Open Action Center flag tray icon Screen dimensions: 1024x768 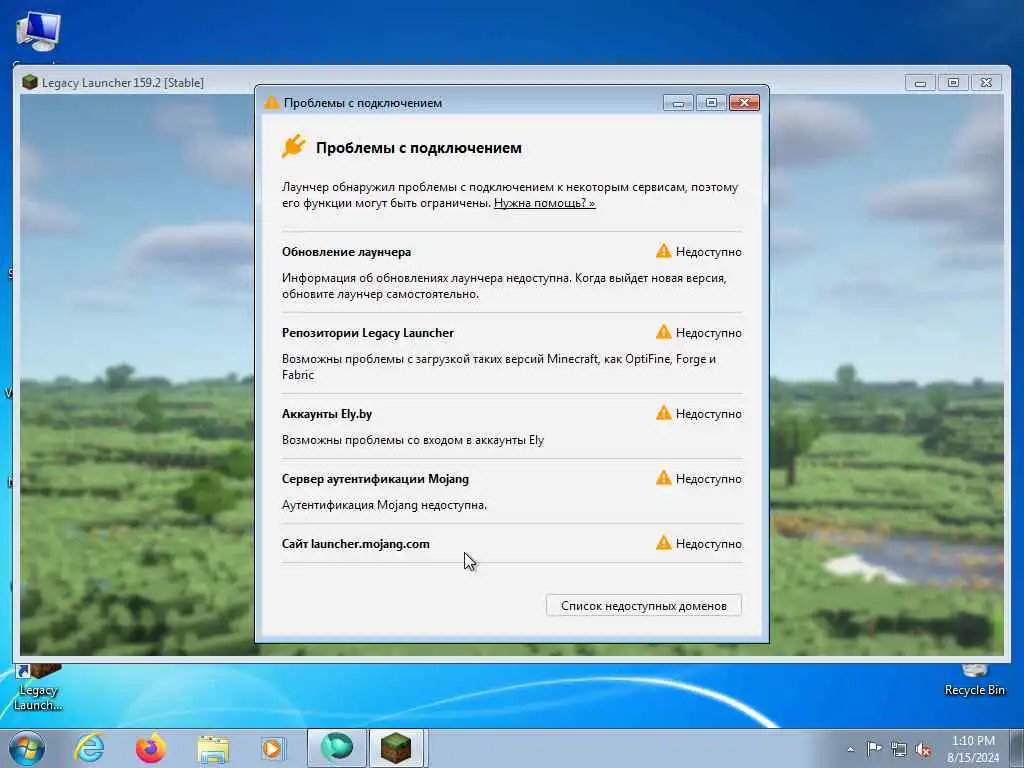874,748
